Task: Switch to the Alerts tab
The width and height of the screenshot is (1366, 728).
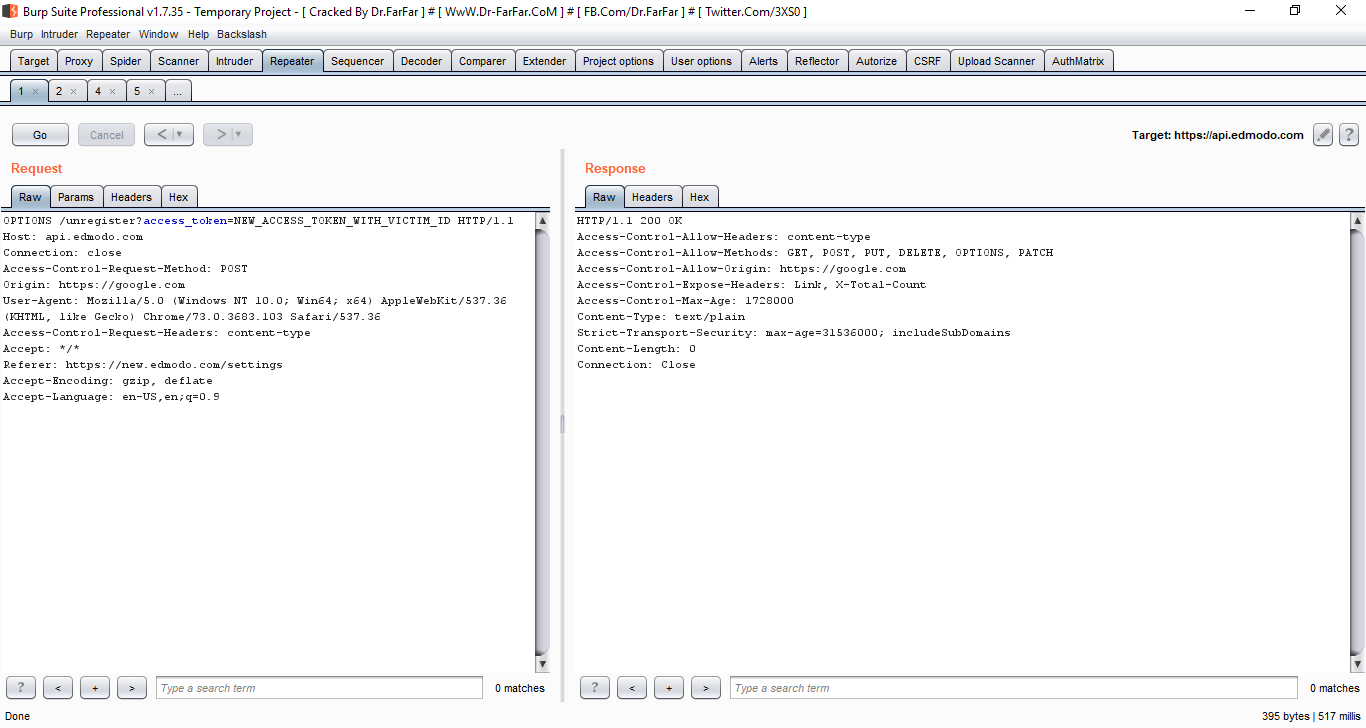Action: (763, 61)
